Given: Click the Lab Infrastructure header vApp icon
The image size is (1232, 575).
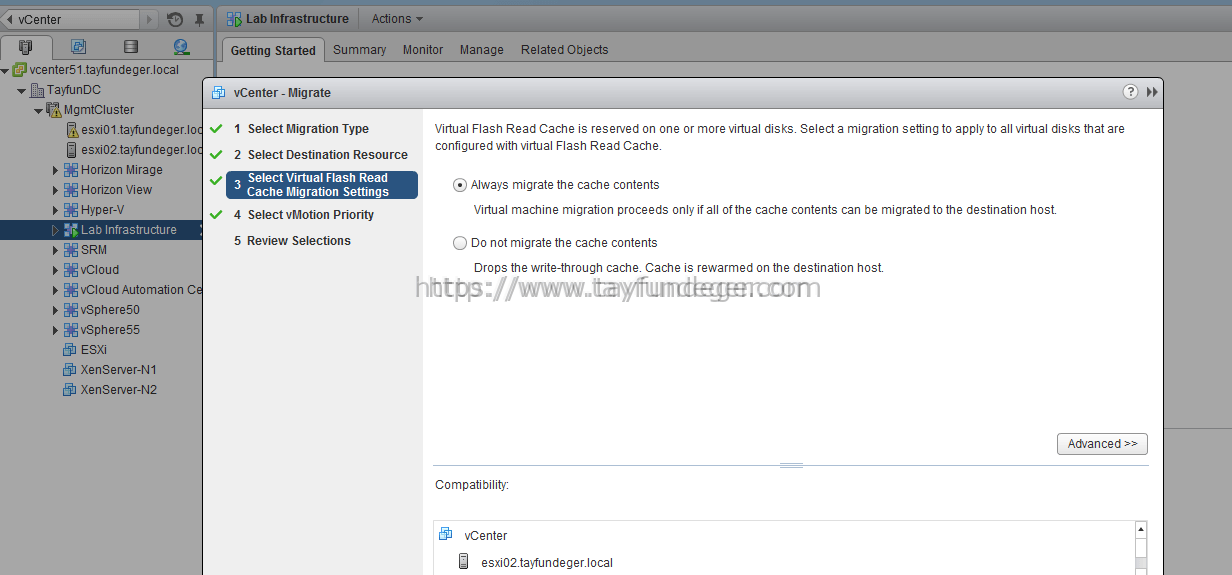Looking at the screenshot, I should [234, 19].
